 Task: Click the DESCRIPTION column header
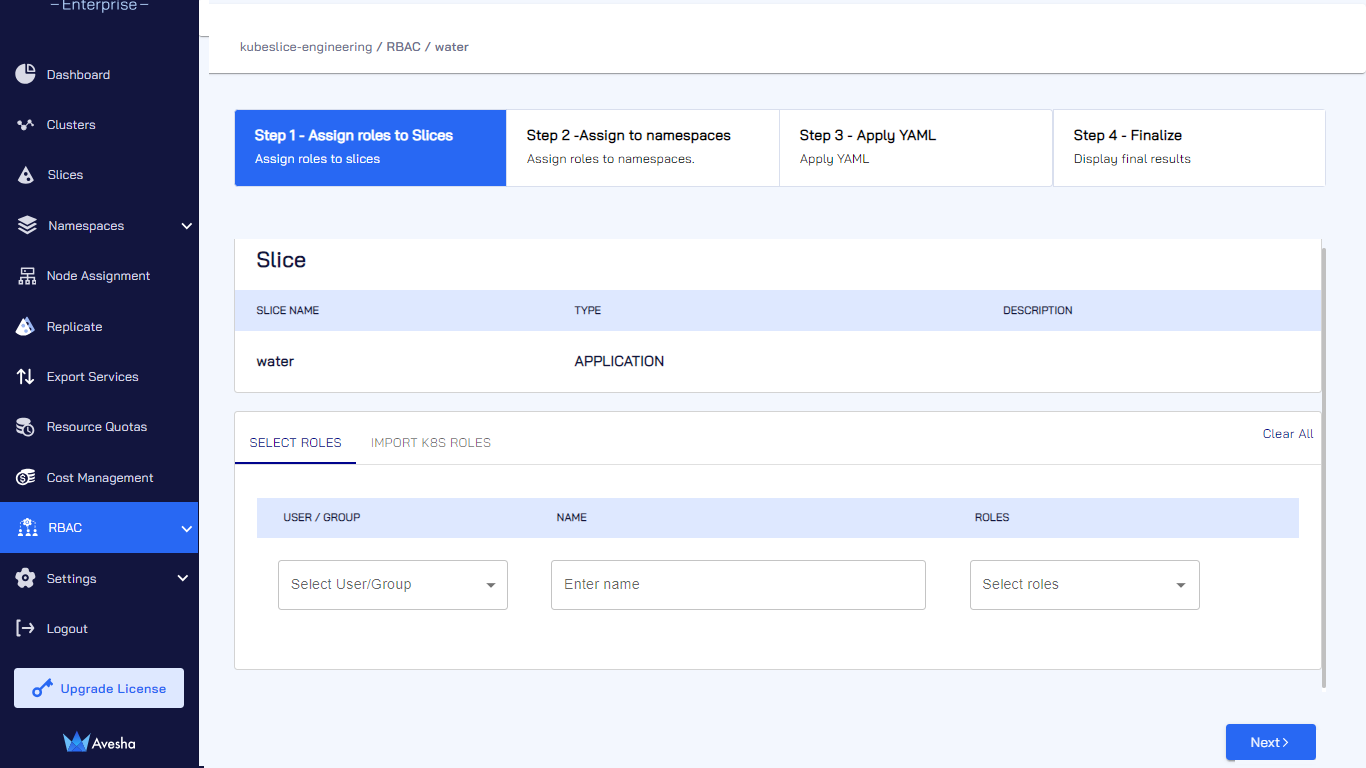(1038, 310)
